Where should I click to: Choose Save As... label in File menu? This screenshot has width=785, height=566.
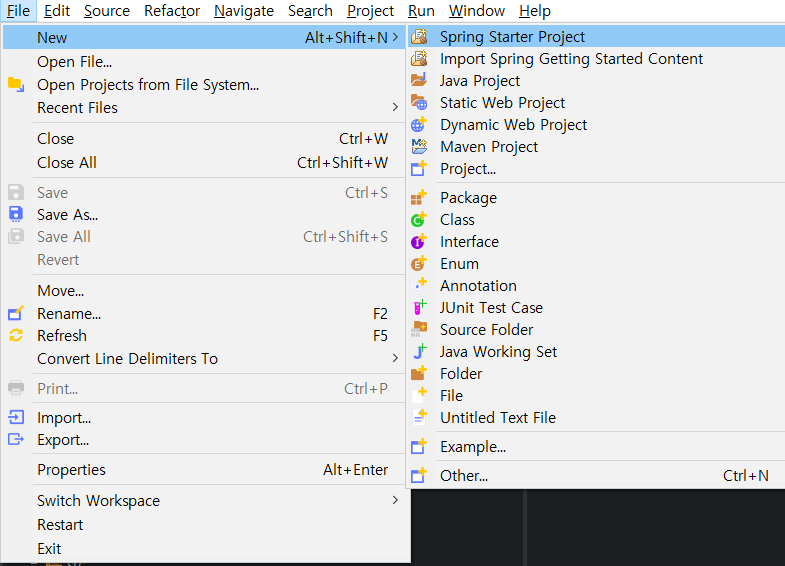pos(68,215)
